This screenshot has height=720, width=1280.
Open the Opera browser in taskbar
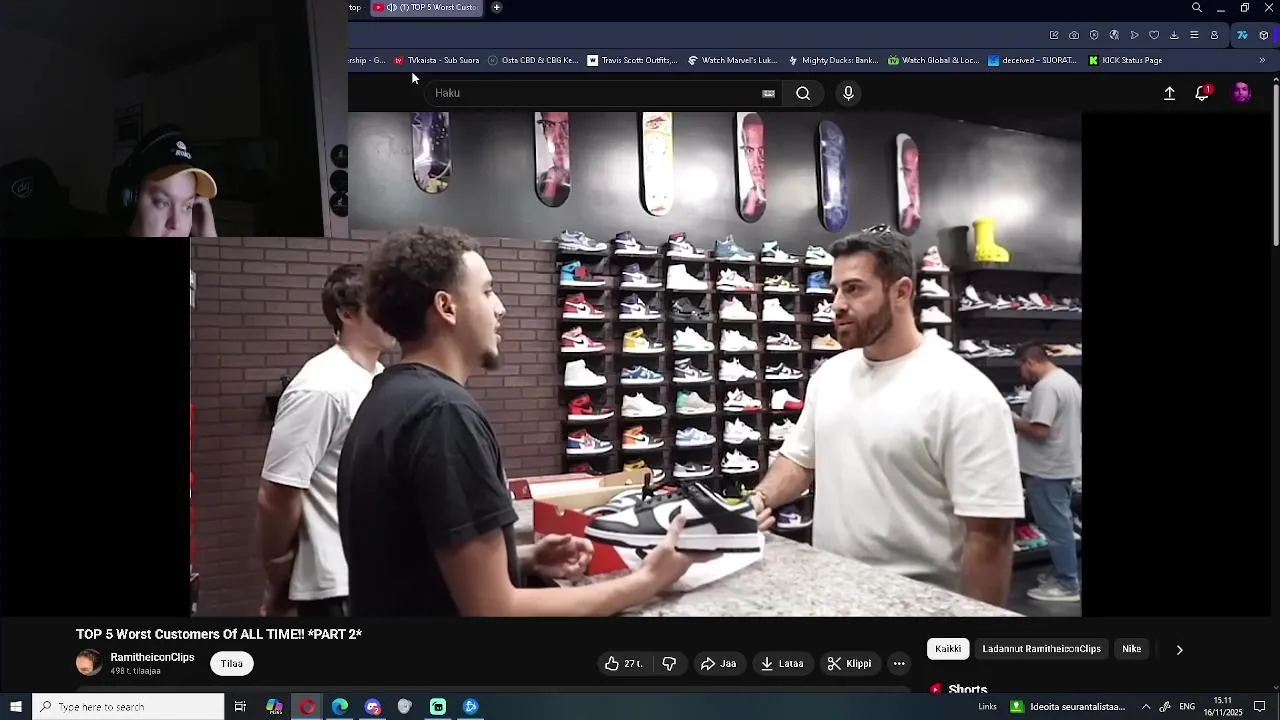pos(307,707)
